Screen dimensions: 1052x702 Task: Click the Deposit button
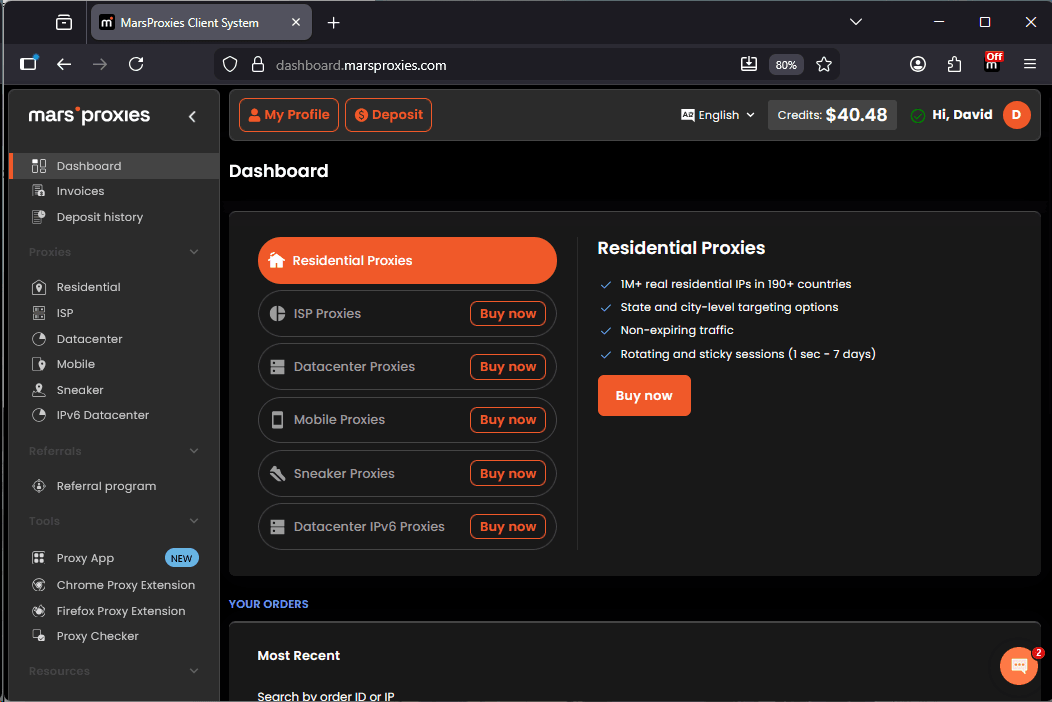pos(388,115)
